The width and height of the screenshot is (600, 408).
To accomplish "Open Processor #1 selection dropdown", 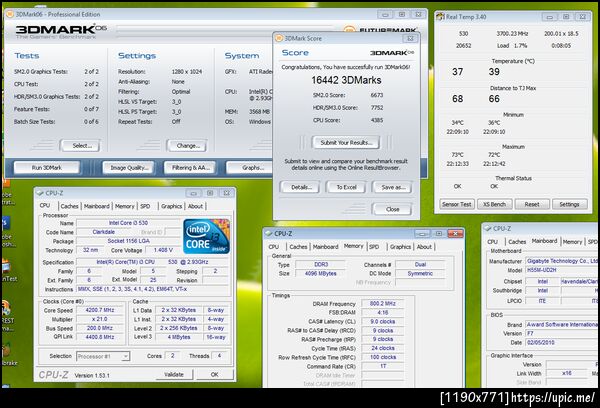I will point(103,356).
